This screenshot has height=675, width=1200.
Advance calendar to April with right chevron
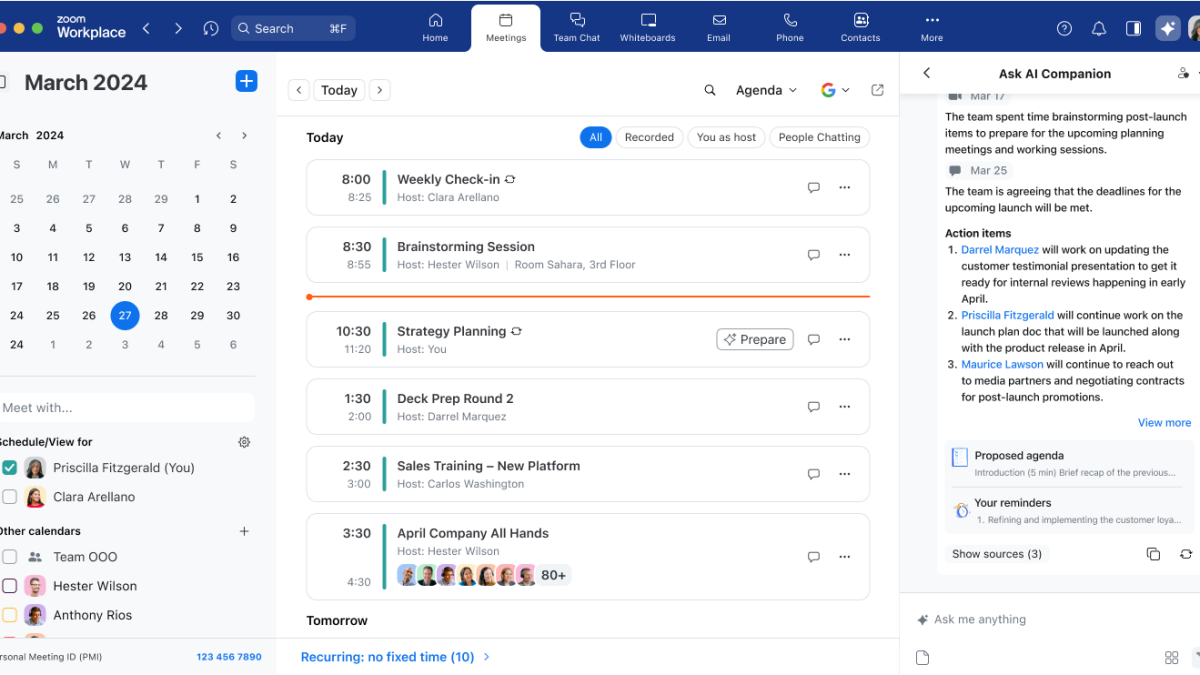pyautogui.click(x=243, y=135)
